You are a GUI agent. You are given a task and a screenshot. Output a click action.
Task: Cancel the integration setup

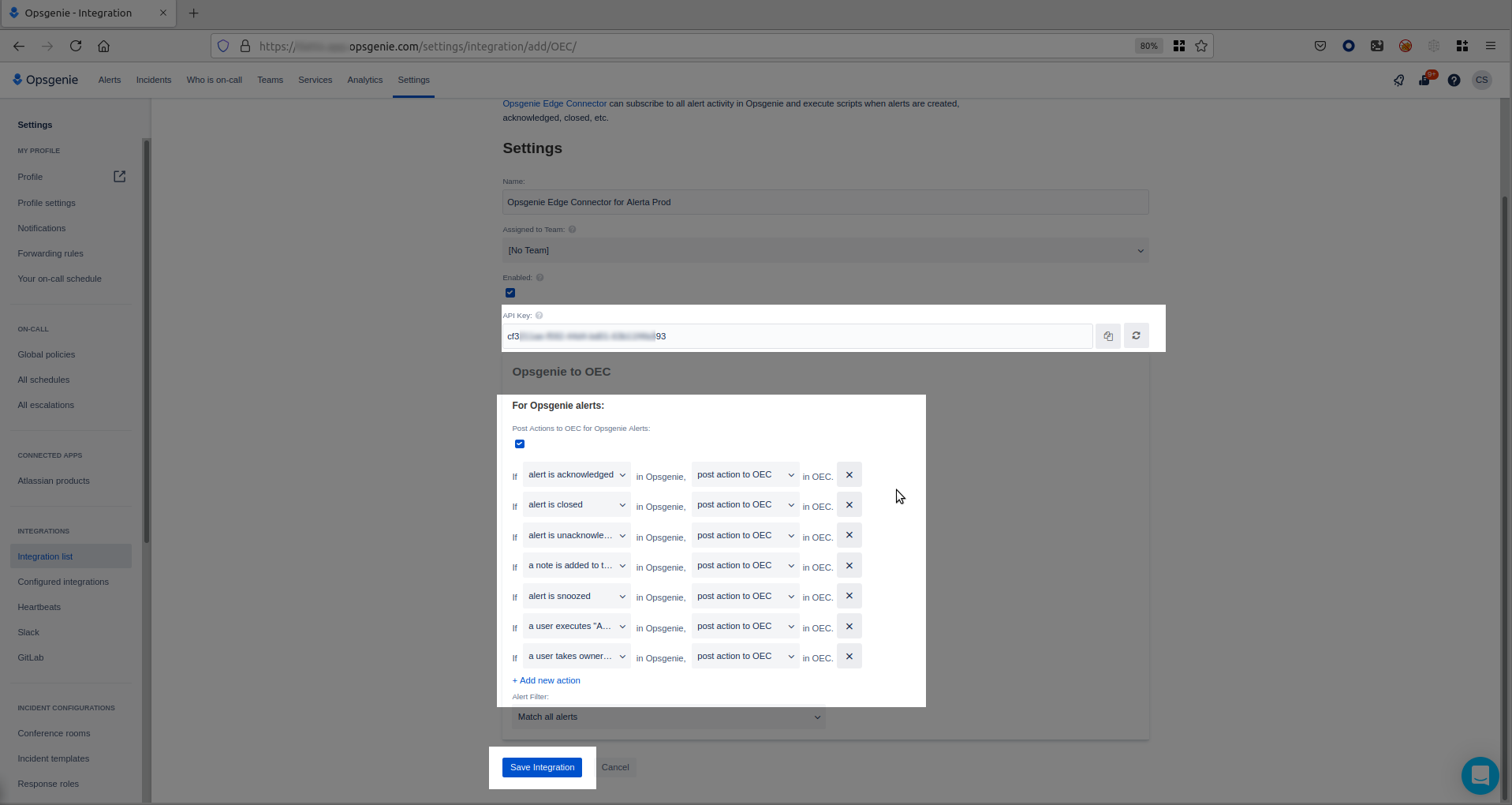pos(615,767)
